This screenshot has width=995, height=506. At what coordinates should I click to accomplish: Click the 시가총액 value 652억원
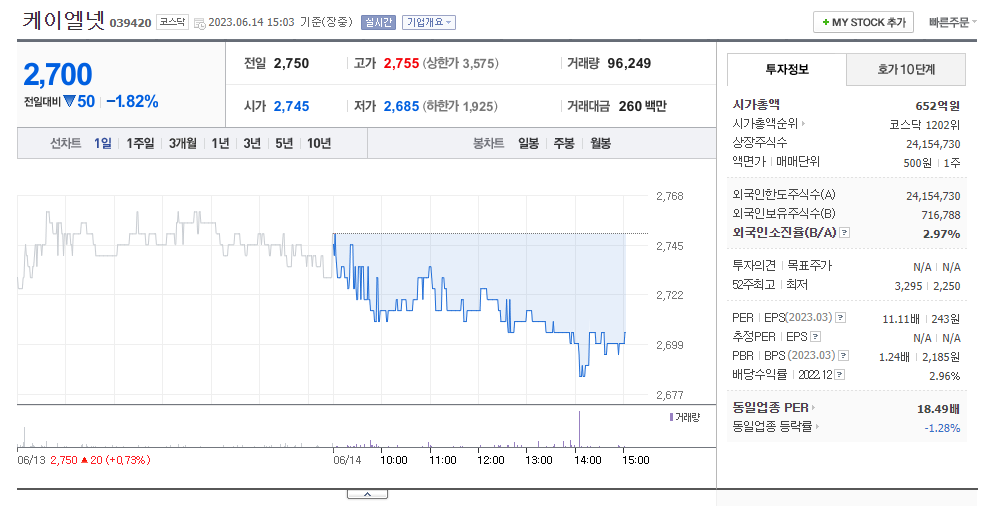938,106
